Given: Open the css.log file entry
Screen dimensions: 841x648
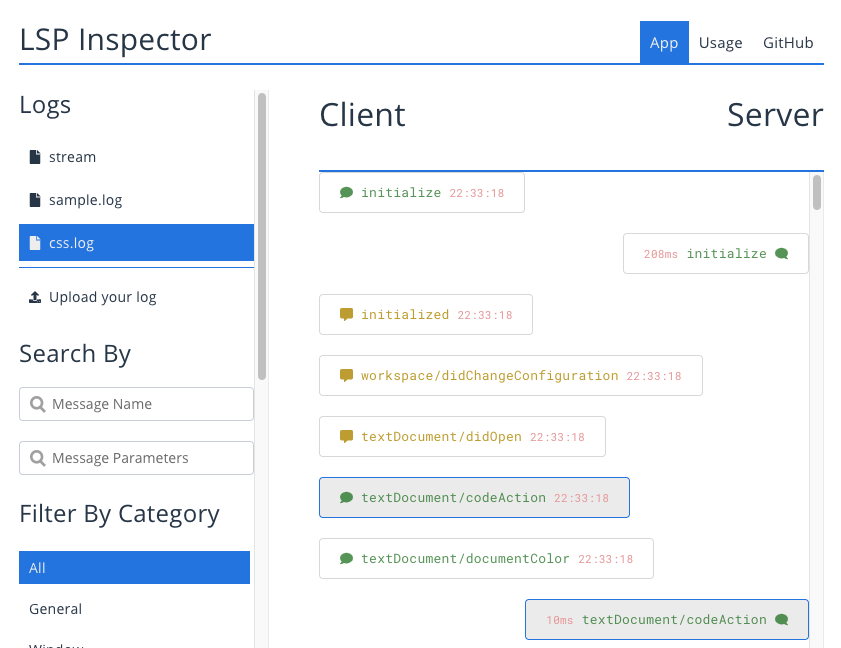Looking at the screenshot, I should 136,242.
